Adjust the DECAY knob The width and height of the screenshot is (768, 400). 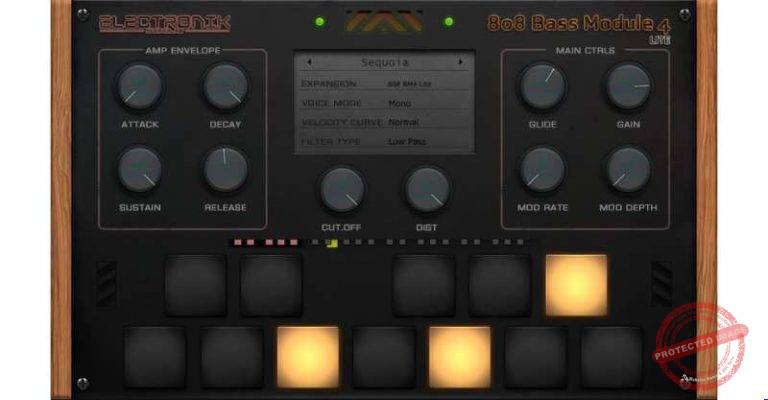click(225, 87)
